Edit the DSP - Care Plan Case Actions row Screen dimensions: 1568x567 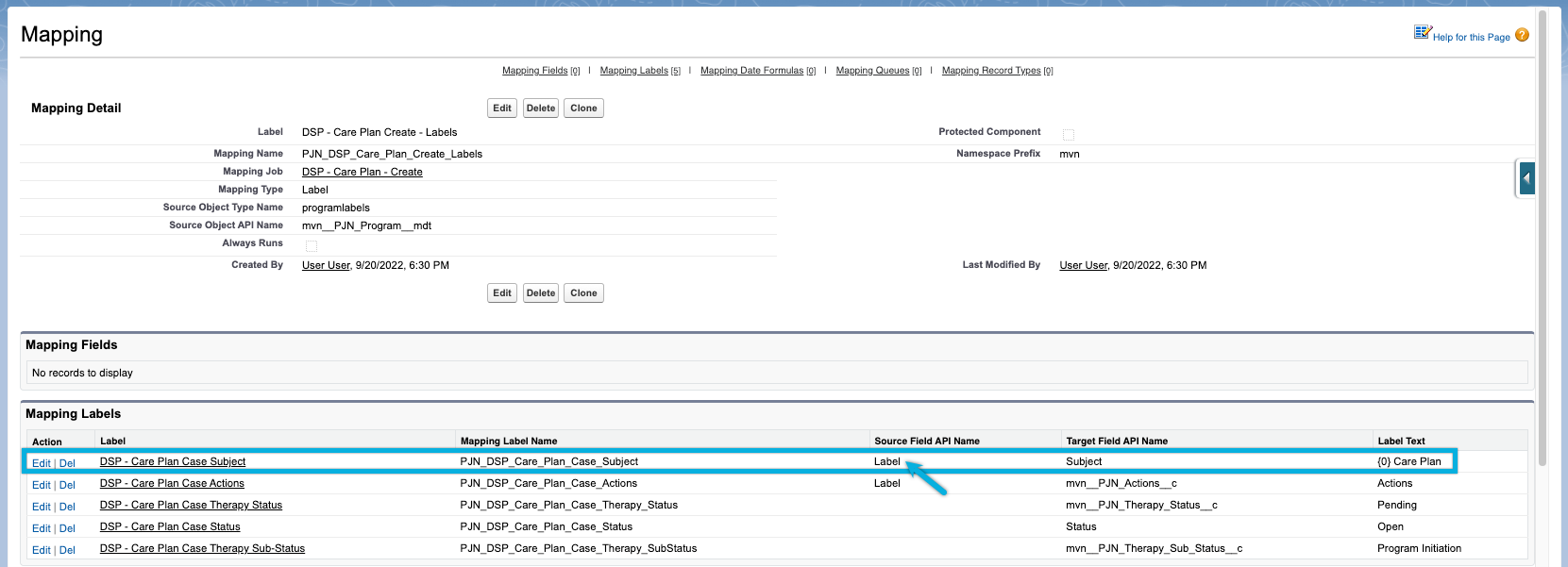(x=42, y=485)
